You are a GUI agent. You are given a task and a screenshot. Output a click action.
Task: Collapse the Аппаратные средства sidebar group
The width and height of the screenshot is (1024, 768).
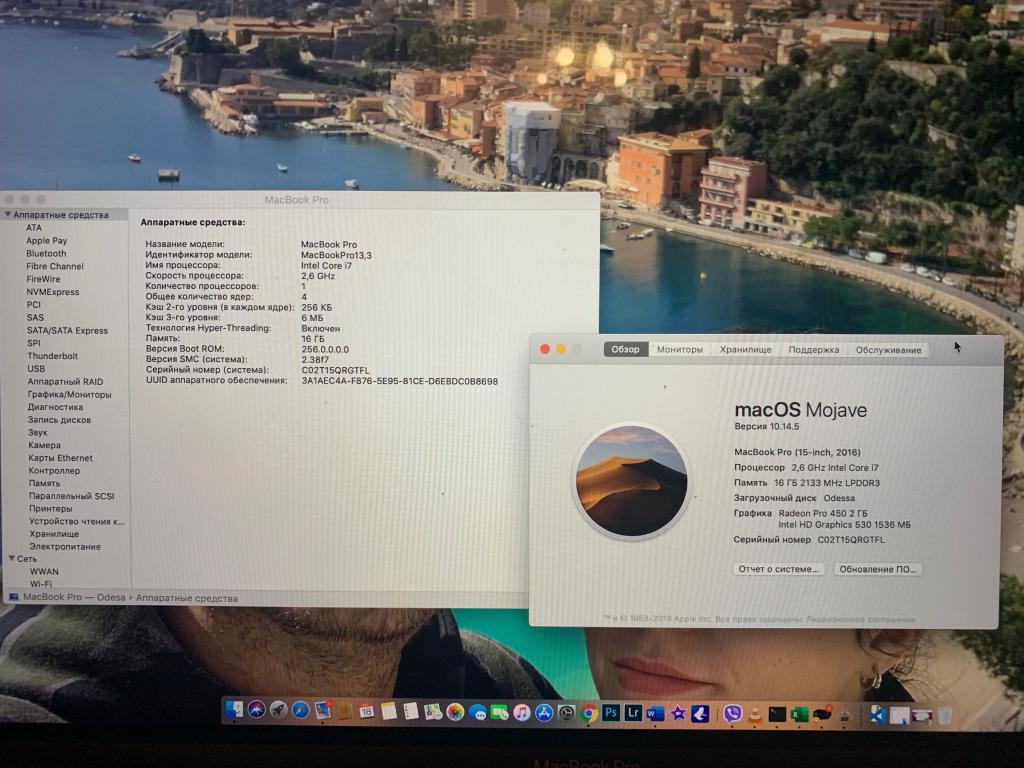click(x=8, y=214)
